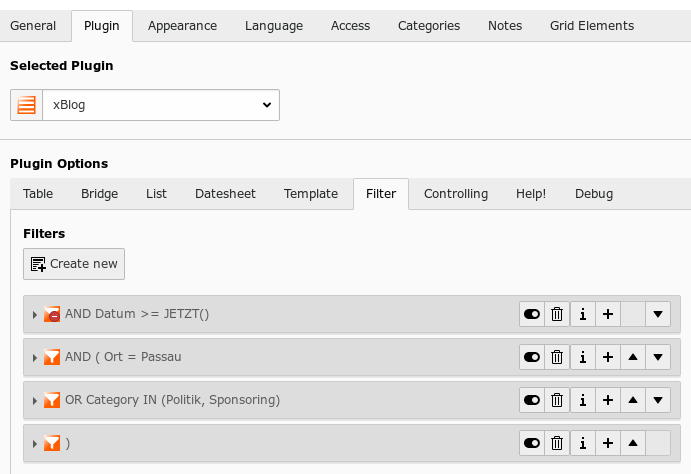Switch to the General tab

pyautogui.click(x=33, y=26)
